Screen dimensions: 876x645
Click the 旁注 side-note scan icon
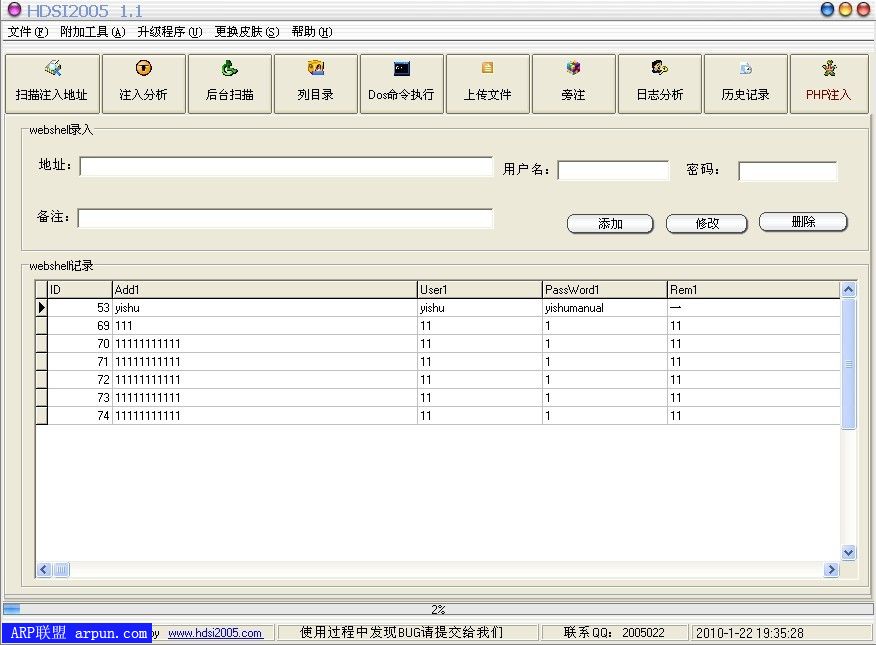pos(574,83)
